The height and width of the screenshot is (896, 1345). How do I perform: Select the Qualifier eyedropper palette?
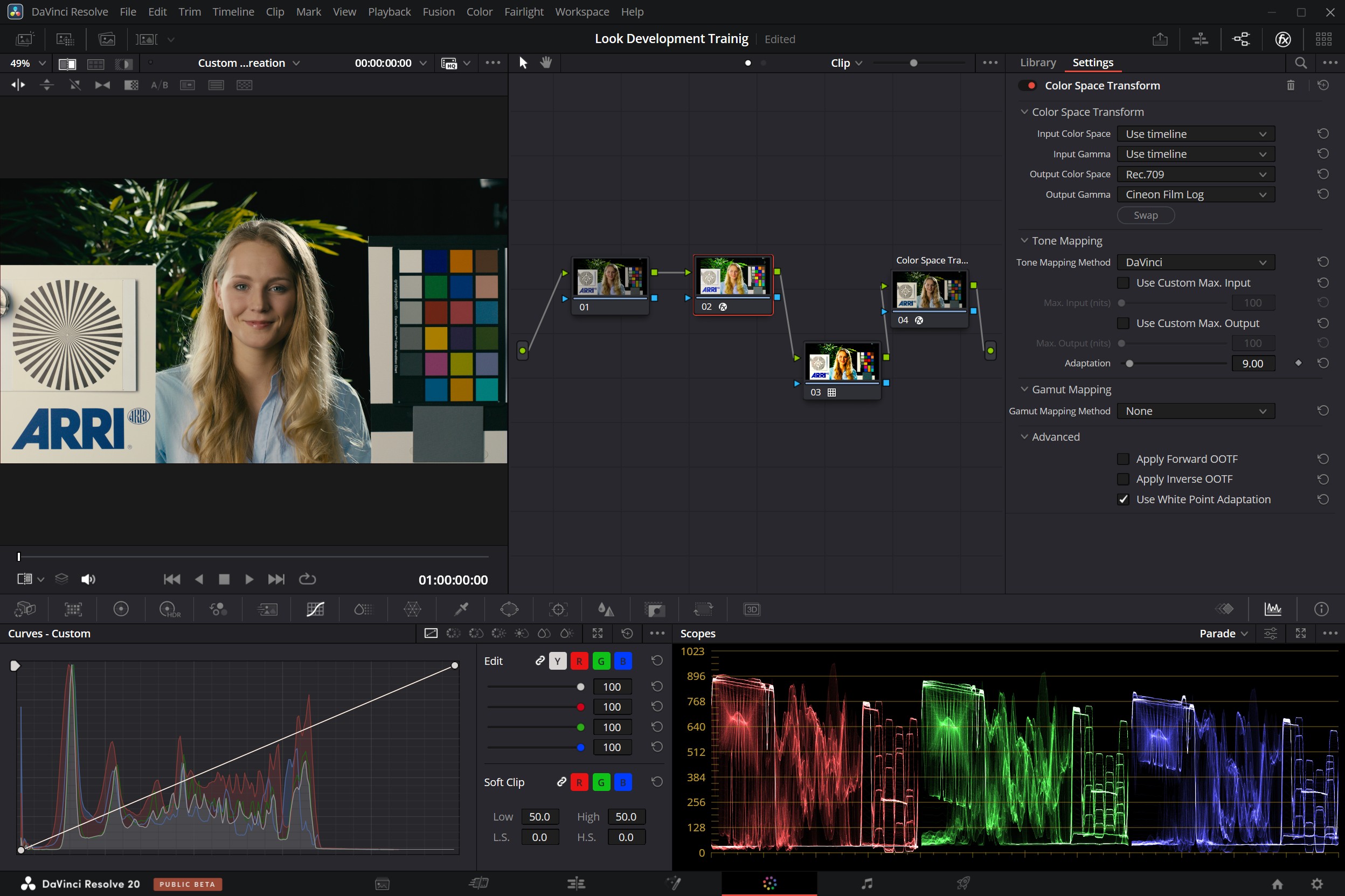click(x=461, y=609)
